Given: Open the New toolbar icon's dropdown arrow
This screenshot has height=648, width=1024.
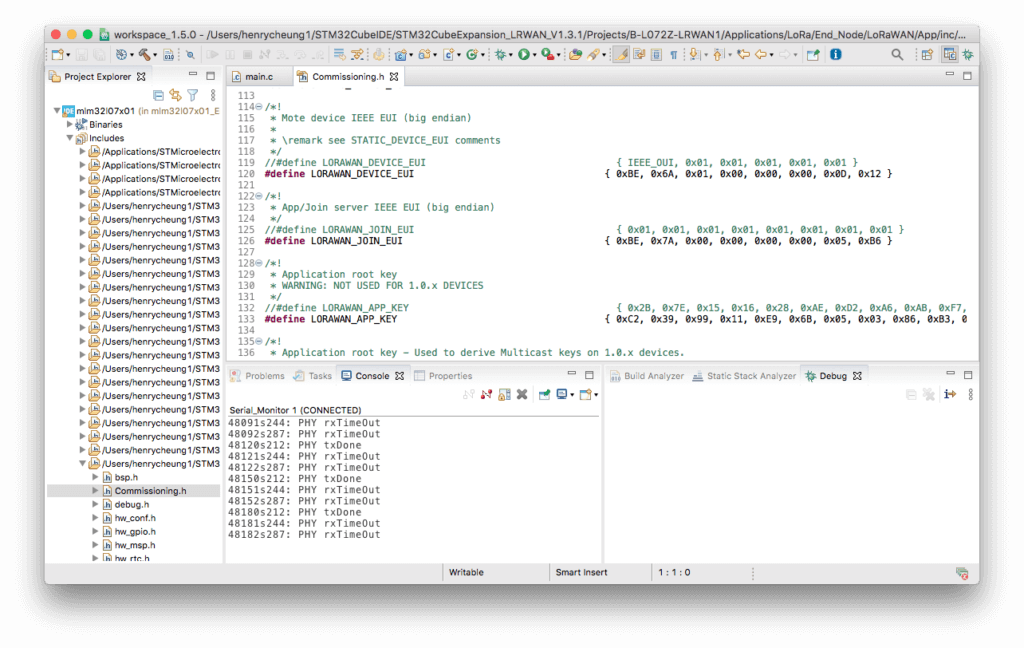Looking at the screenshot, I should (x=66, y=55).
